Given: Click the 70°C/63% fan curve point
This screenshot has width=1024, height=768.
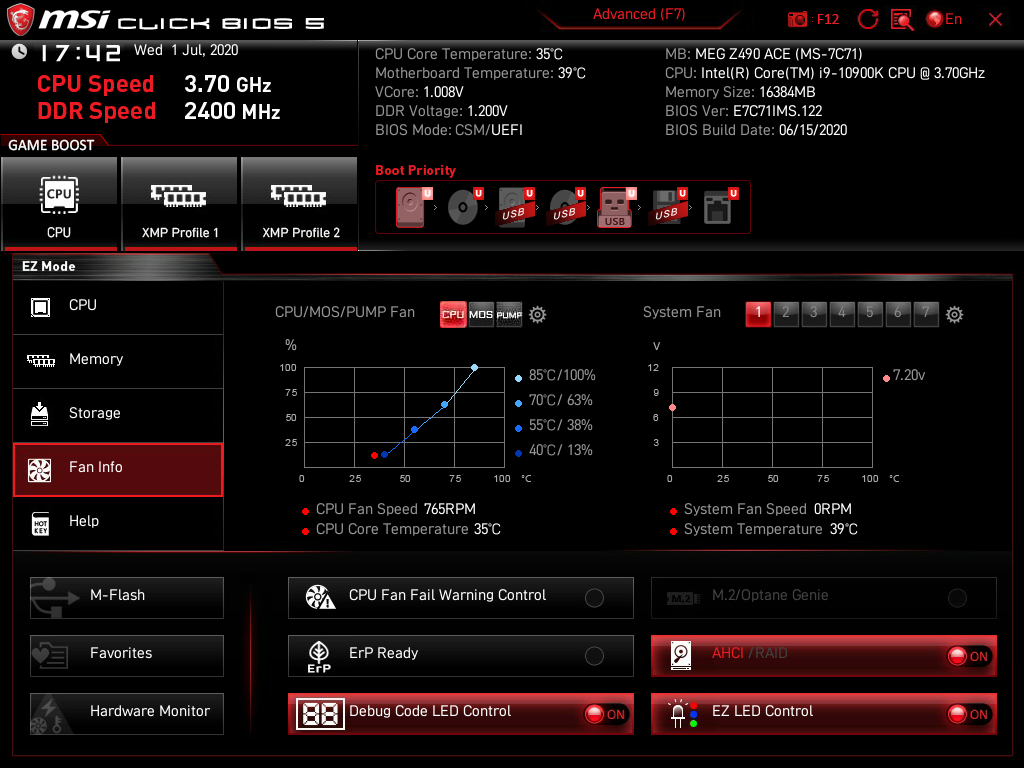Looking at the screenshot, I should [x=445, y=405].
